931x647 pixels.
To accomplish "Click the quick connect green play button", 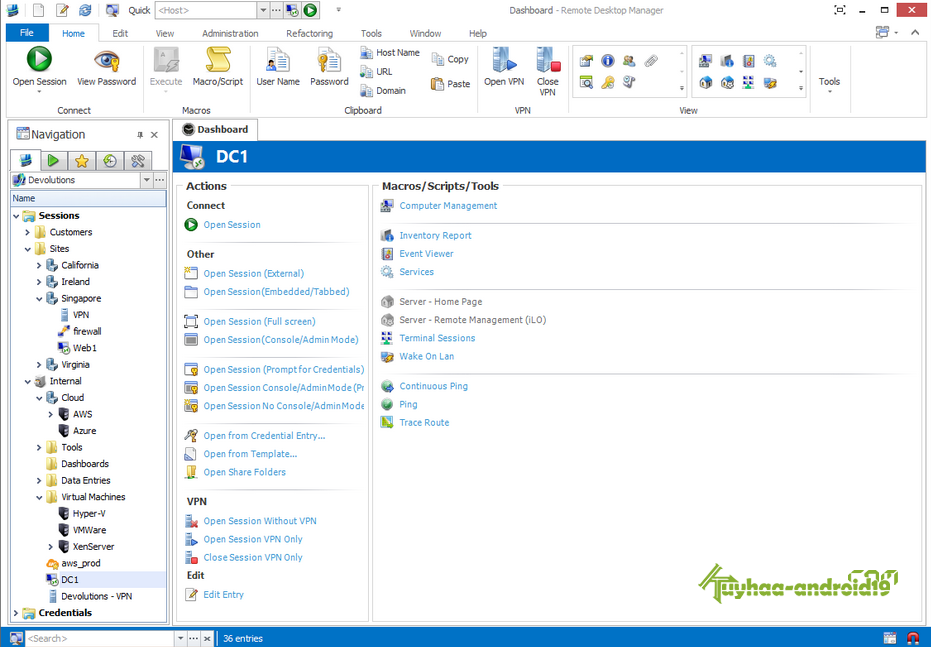I will click(x=311, y=10).
